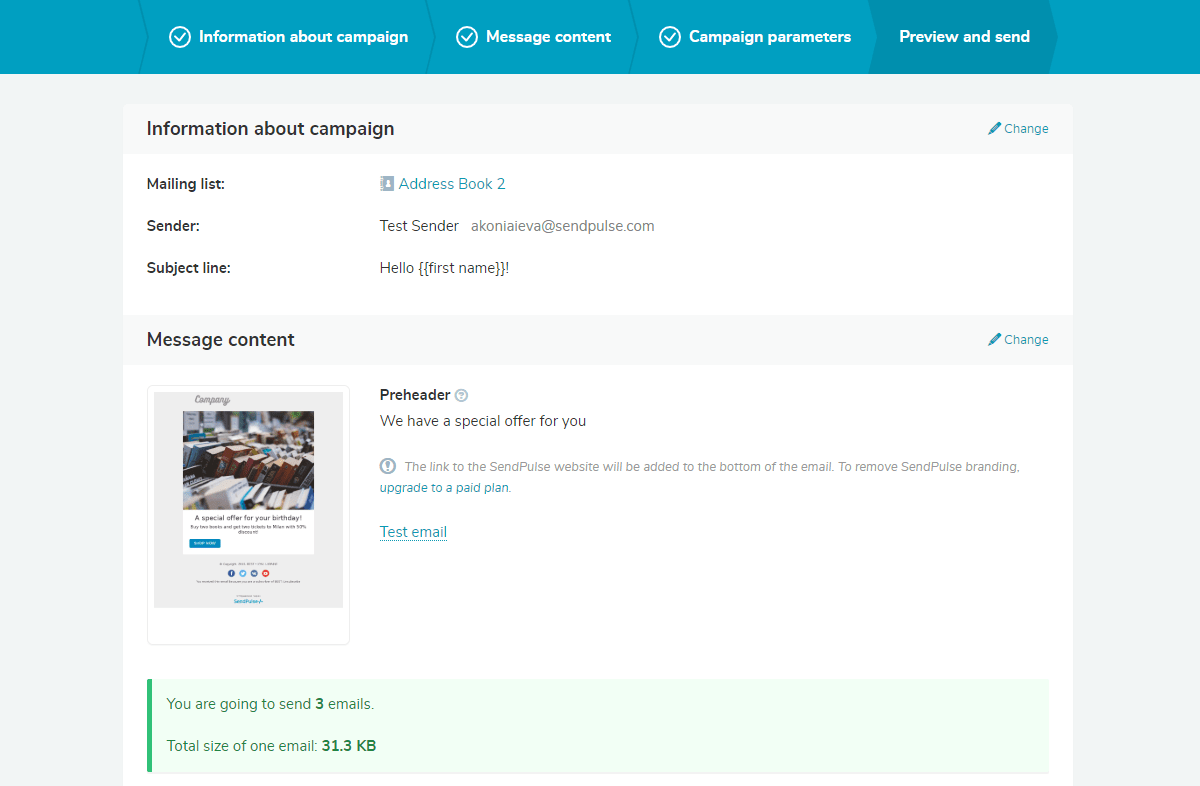
Task: Open the Campaign parameters step
Action: [x=755, y=37]
